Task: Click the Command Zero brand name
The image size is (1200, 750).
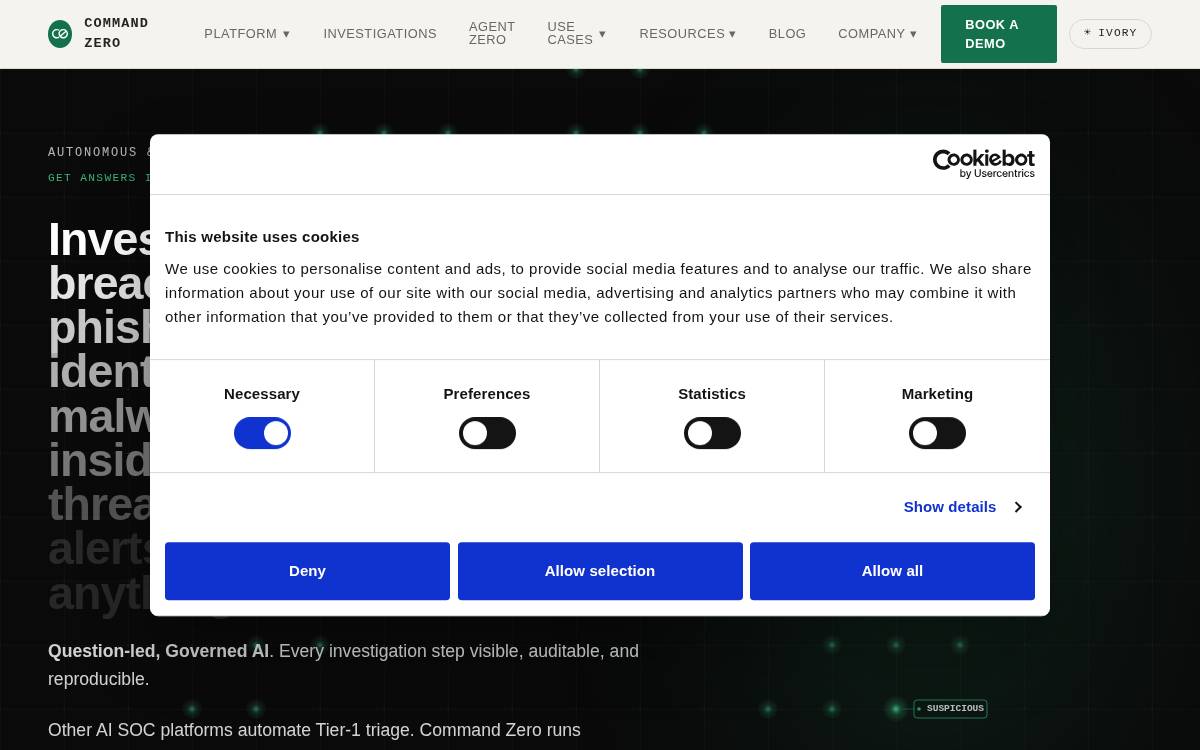Action: (x=116, y=33)
